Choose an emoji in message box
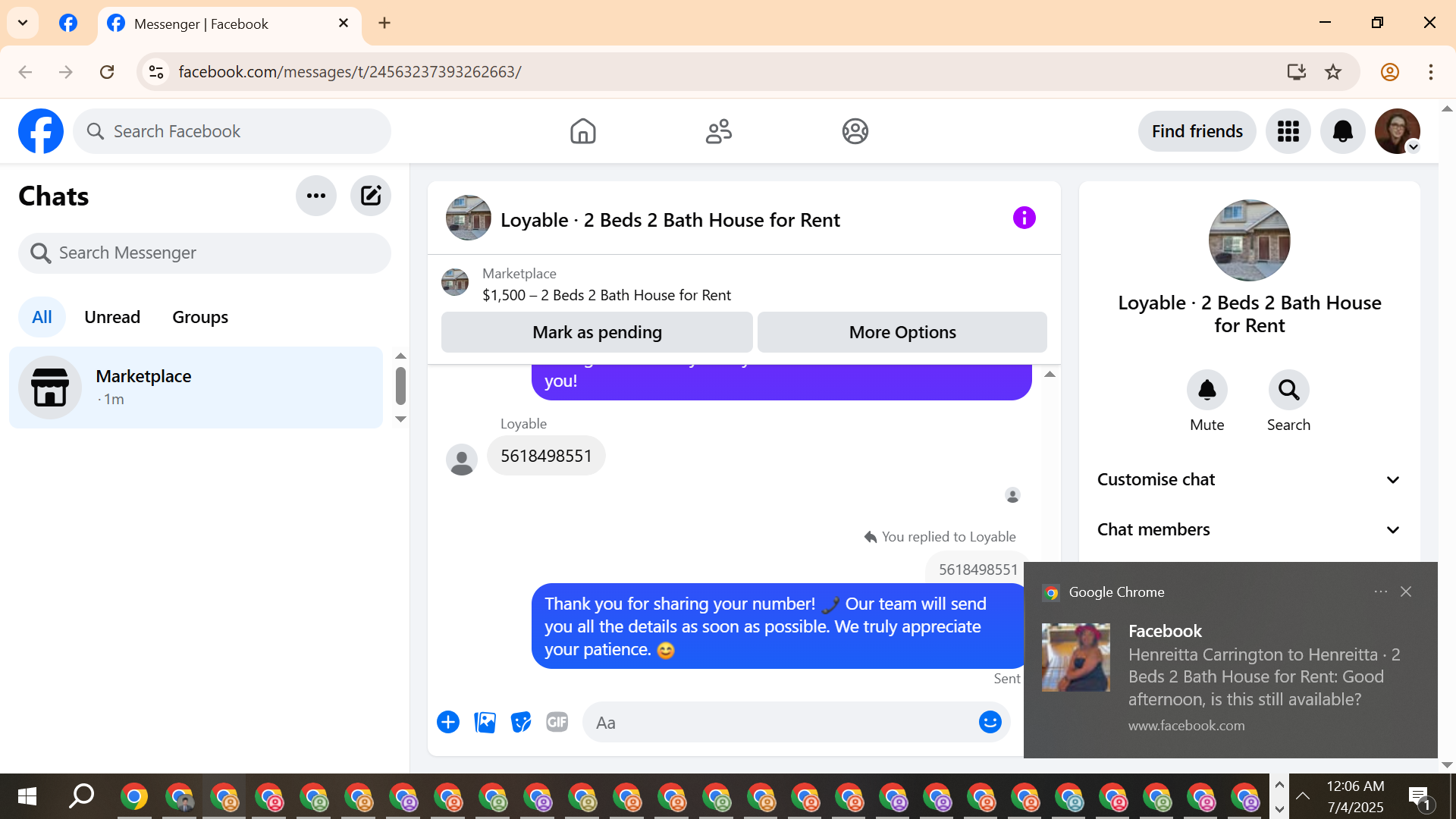This screenshot has height=819, width=1456. [990, 722]
